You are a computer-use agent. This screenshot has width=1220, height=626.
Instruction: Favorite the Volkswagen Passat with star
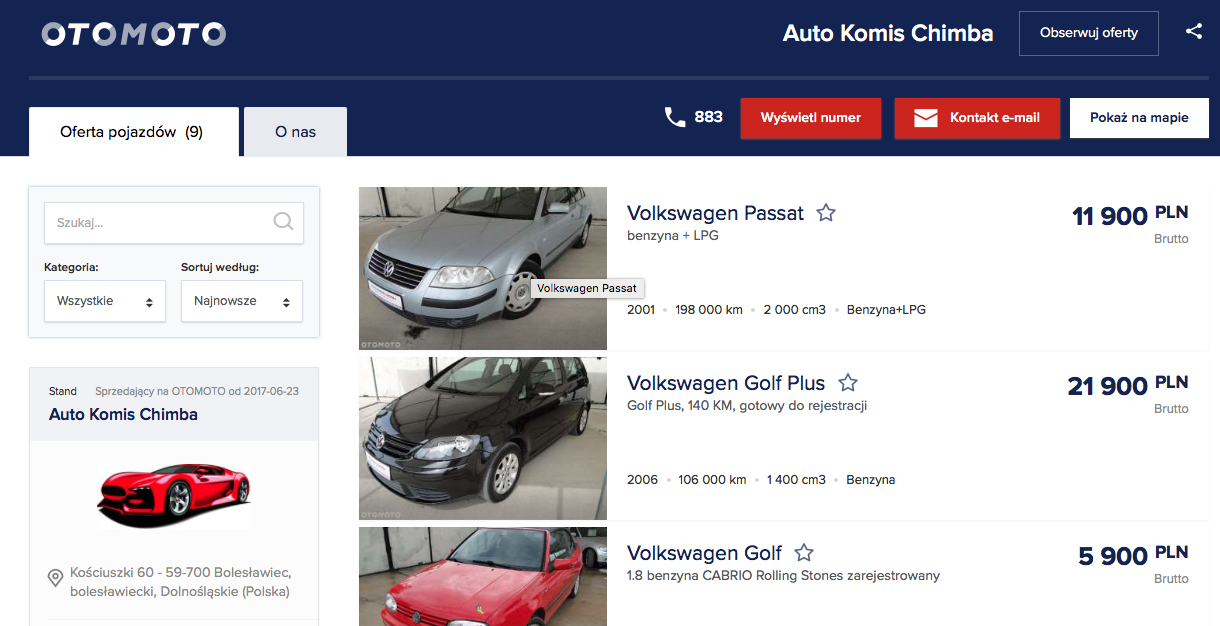click(x=826, y=213)
